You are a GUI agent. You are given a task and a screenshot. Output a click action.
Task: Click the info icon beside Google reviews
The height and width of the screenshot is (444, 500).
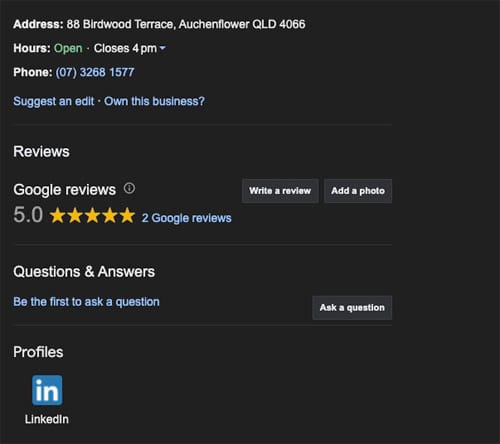click(x=129, y=188)
